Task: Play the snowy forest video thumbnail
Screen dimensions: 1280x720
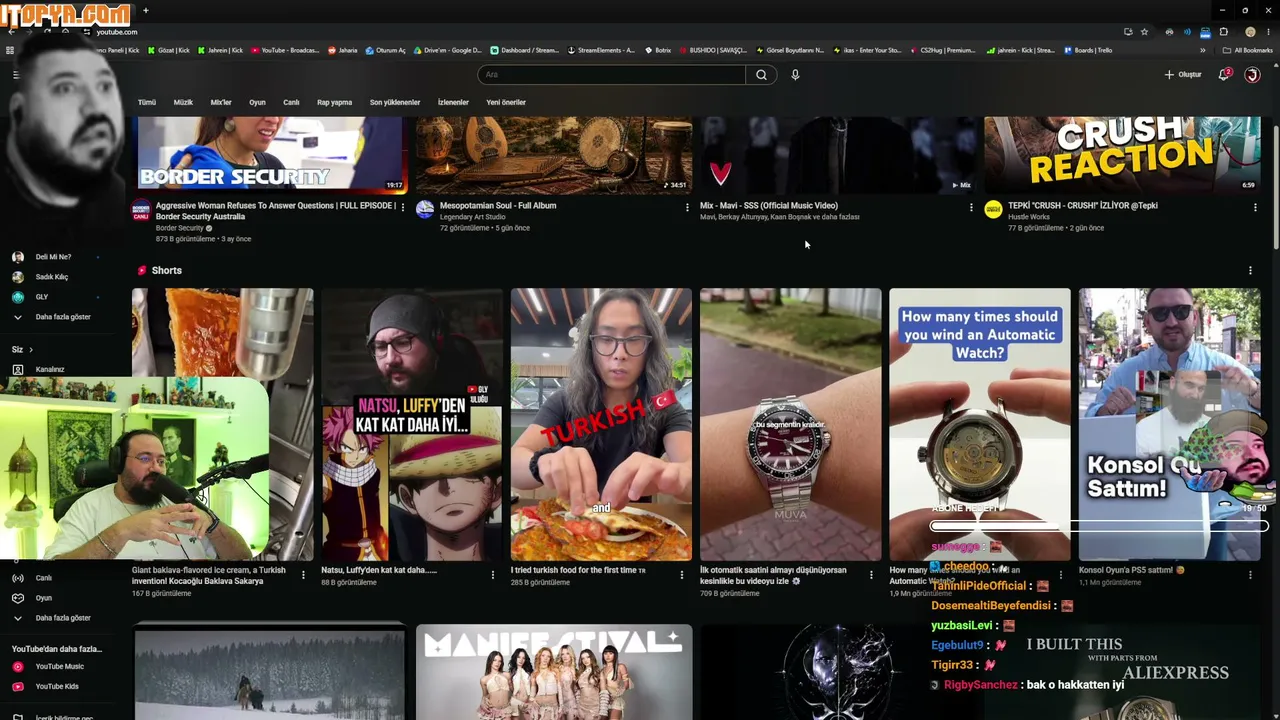Action: [270, 672]
